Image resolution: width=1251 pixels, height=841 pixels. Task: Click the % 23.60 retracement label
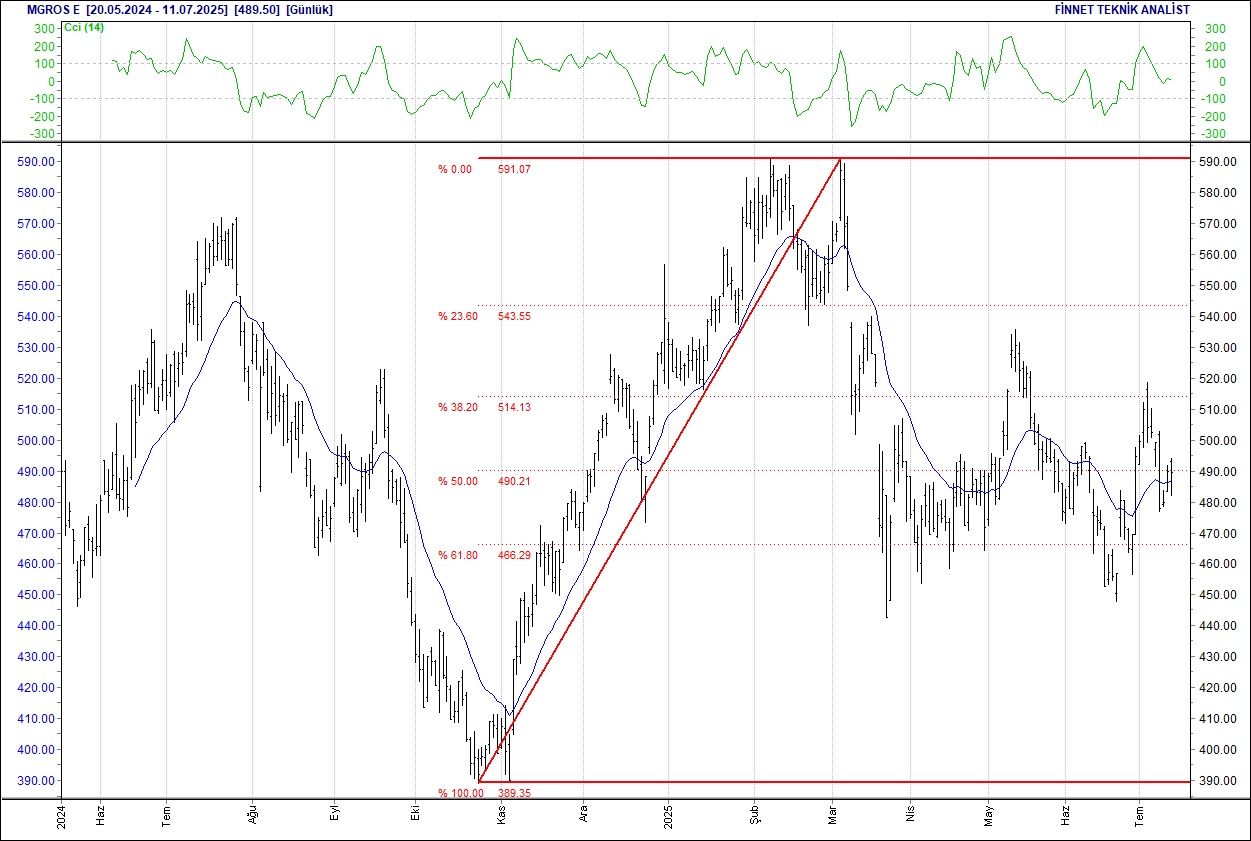click(x=457, y=316)
